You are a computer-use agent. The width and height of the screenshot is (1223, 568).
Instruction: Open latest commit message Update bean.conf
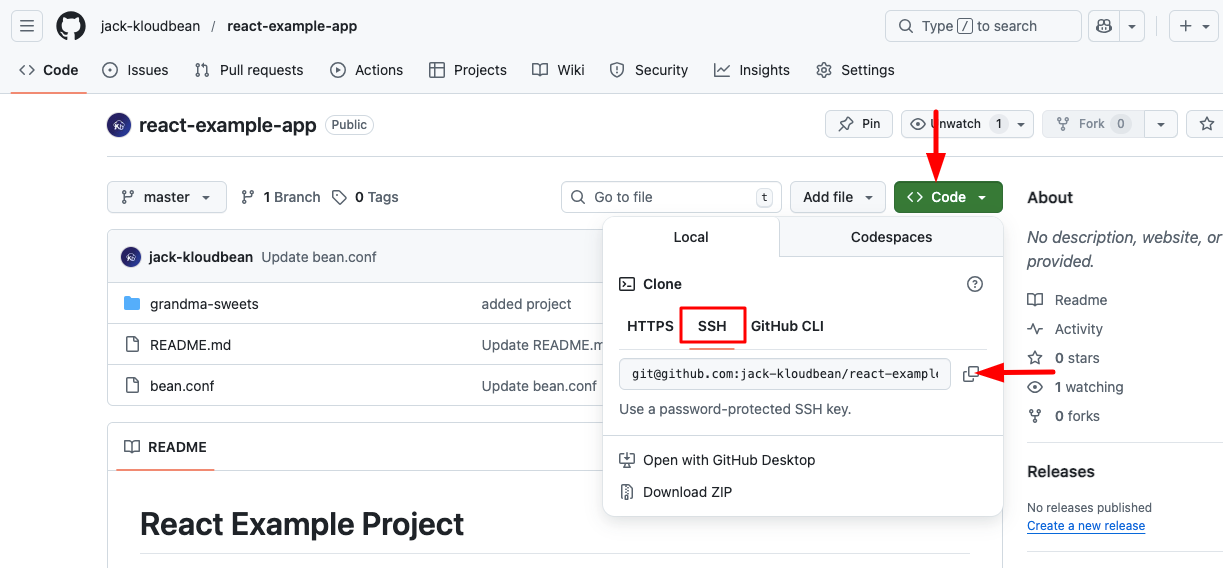click(319, 257)
